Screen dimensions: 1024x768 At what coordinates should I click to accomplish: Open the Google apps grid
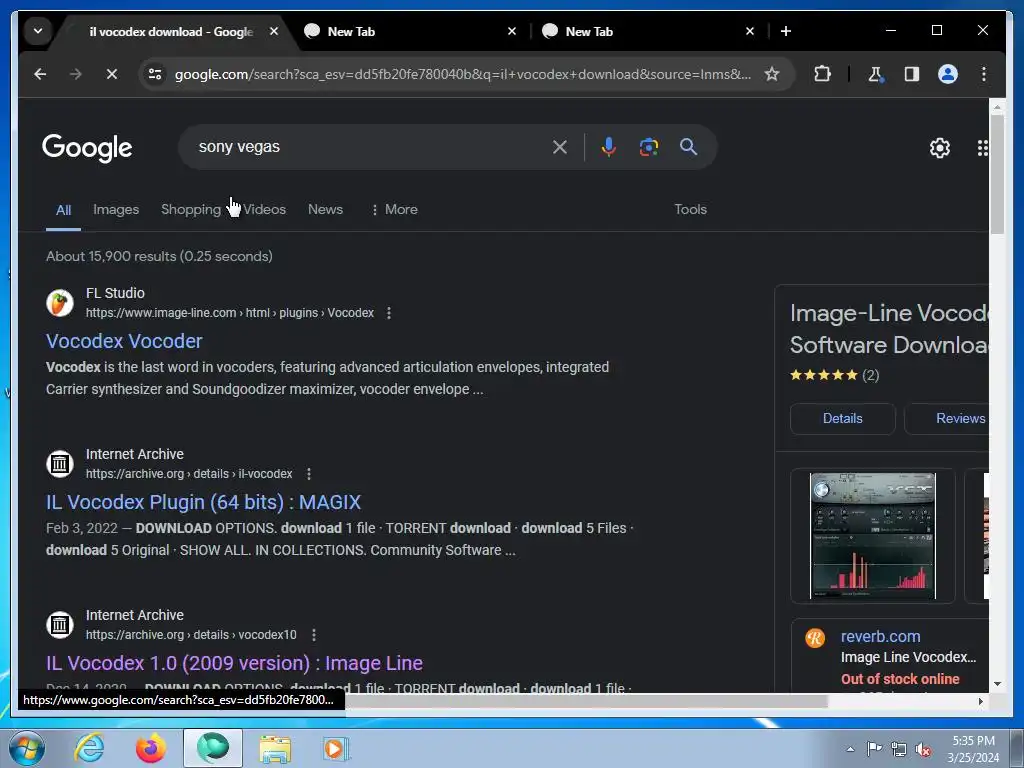point(982,148)
